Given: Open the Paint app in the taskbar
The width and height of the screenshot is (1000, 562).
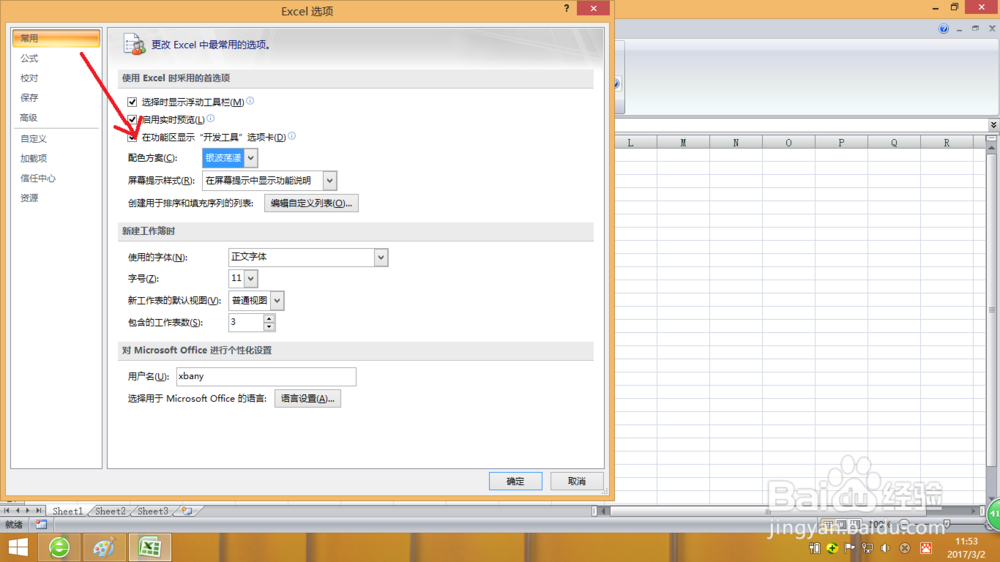Looking at the screenshot, I should tap(104, 547).
